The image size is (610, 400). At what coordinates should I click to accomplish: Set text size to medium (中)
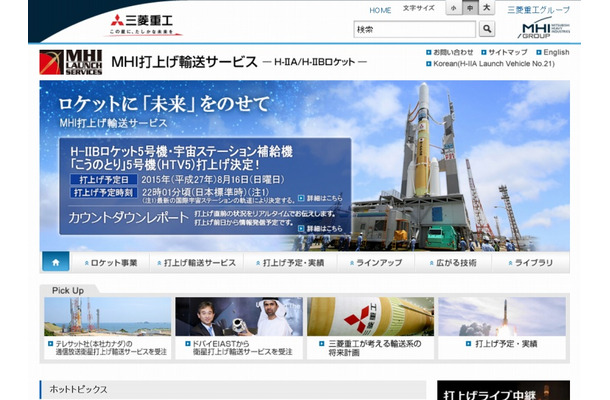click(470, 8)
